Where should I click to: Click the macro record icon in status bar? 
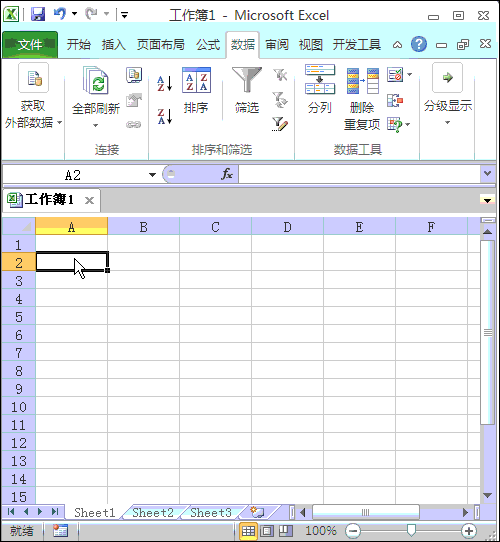tap(60, 531)
